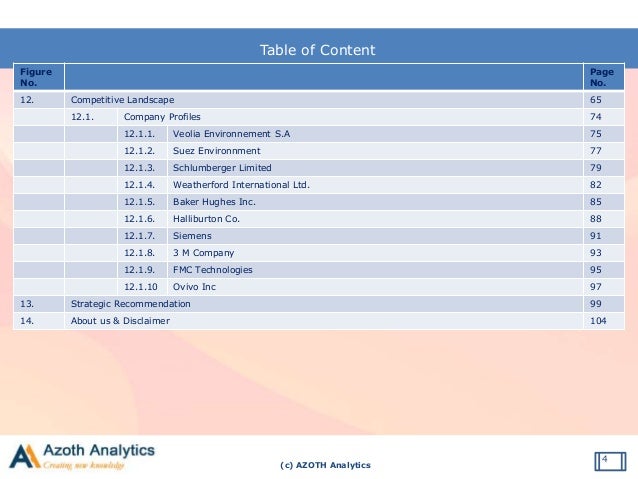Click the Azoth Analytics logo

tap(82, 456)
